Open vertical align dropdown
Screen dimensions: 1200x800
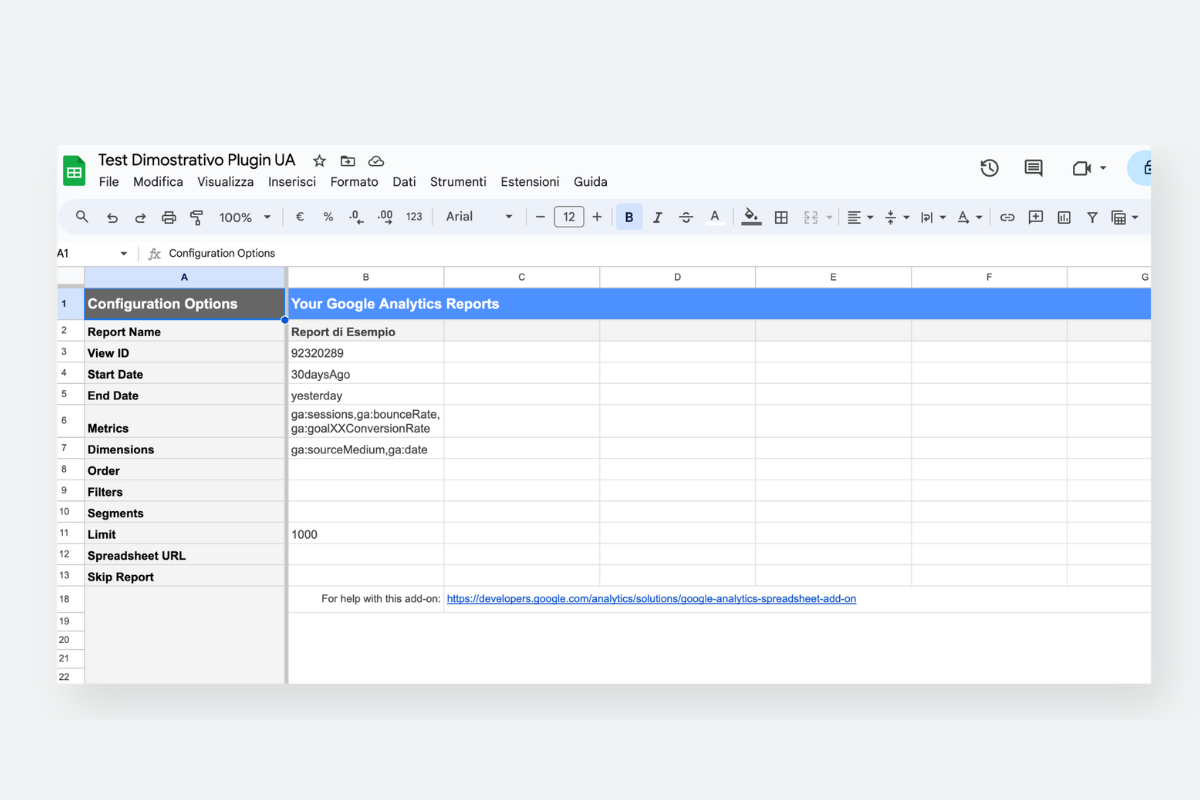point(897,217)
